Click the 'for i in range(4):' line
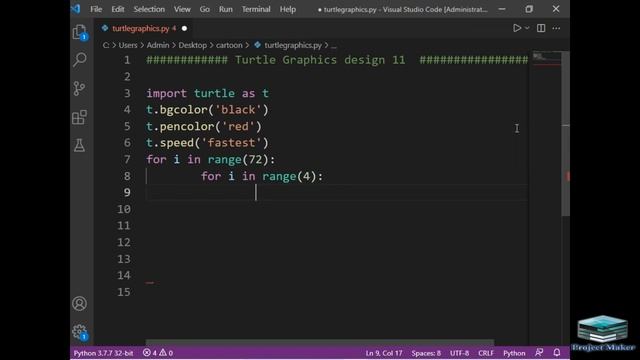Screen dimensions: 640x360 pos(262,176)
